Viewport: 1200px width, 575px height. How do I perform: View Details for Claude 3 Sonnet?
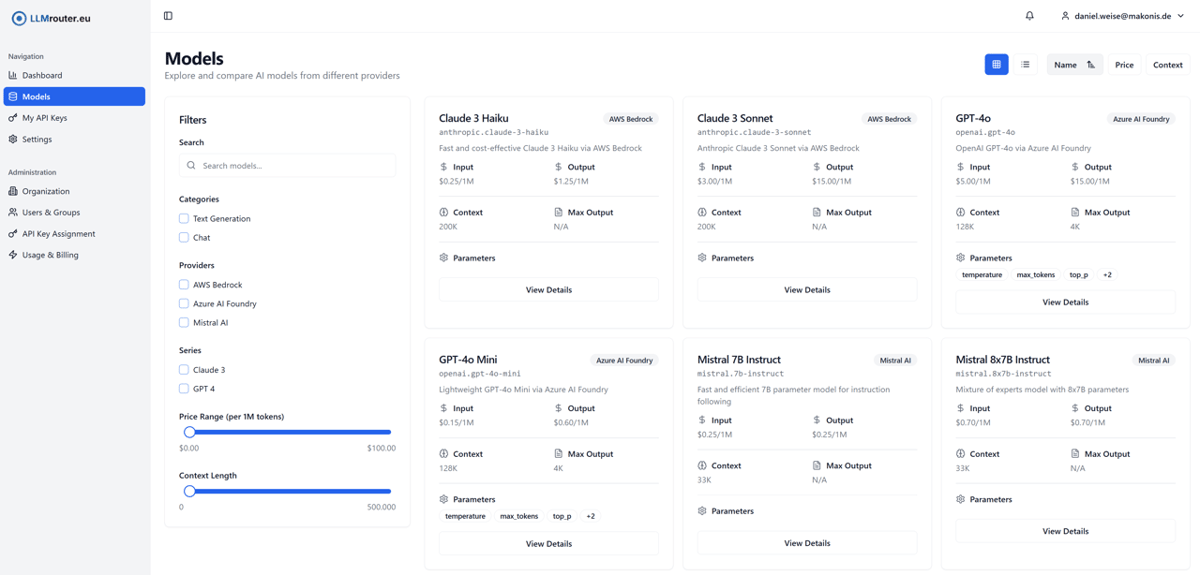pyautogui.click(x=807, y=290)
